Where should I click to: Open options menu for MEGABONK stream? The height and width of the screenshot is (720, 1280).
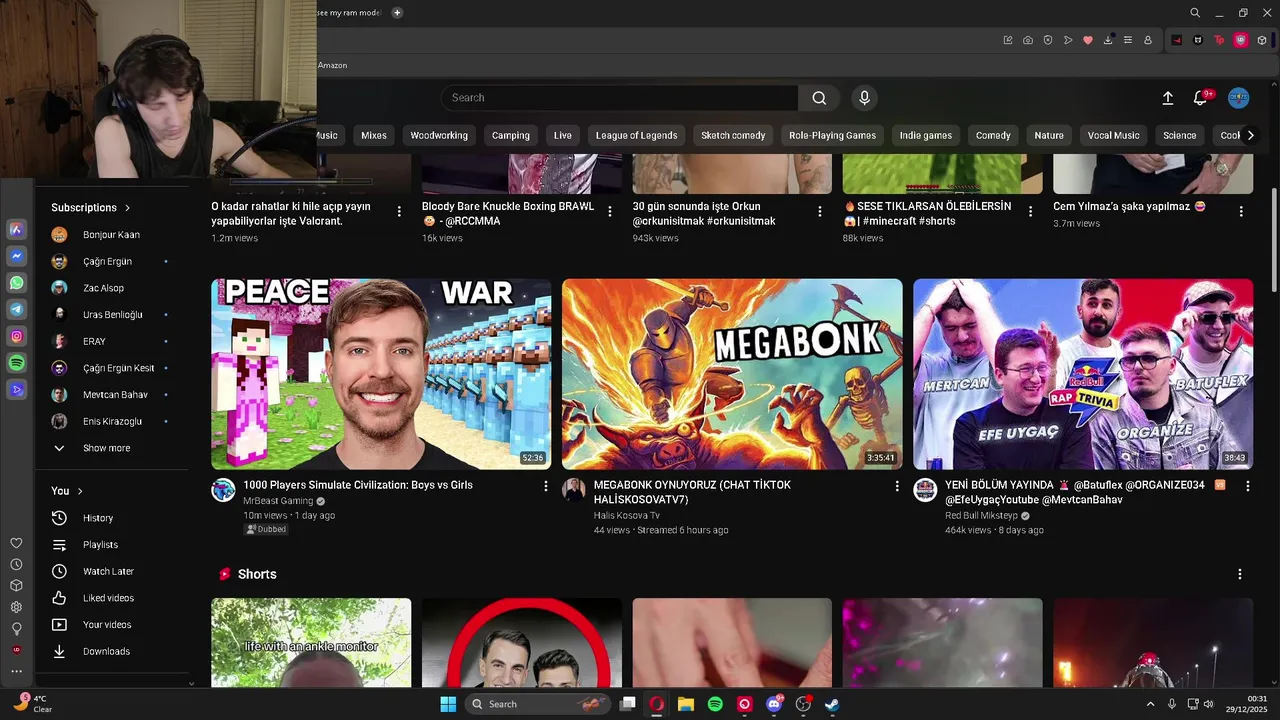pos(897,486)
